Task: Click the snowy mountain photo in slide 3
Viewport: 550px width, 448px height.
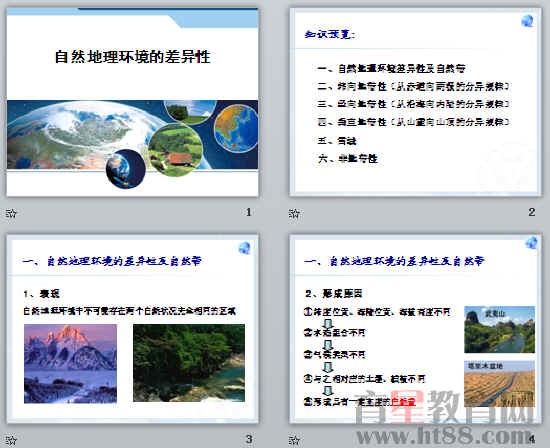Action: click(x=71, y=363)
